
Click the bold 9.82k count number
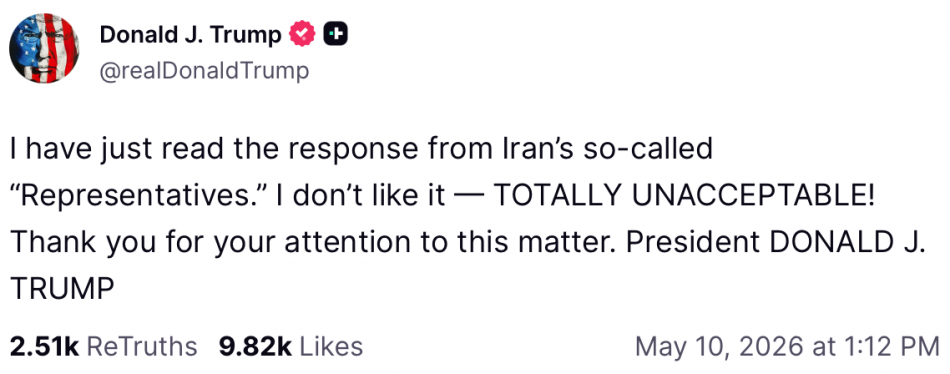pyautogui.click(x=255, y=347)
